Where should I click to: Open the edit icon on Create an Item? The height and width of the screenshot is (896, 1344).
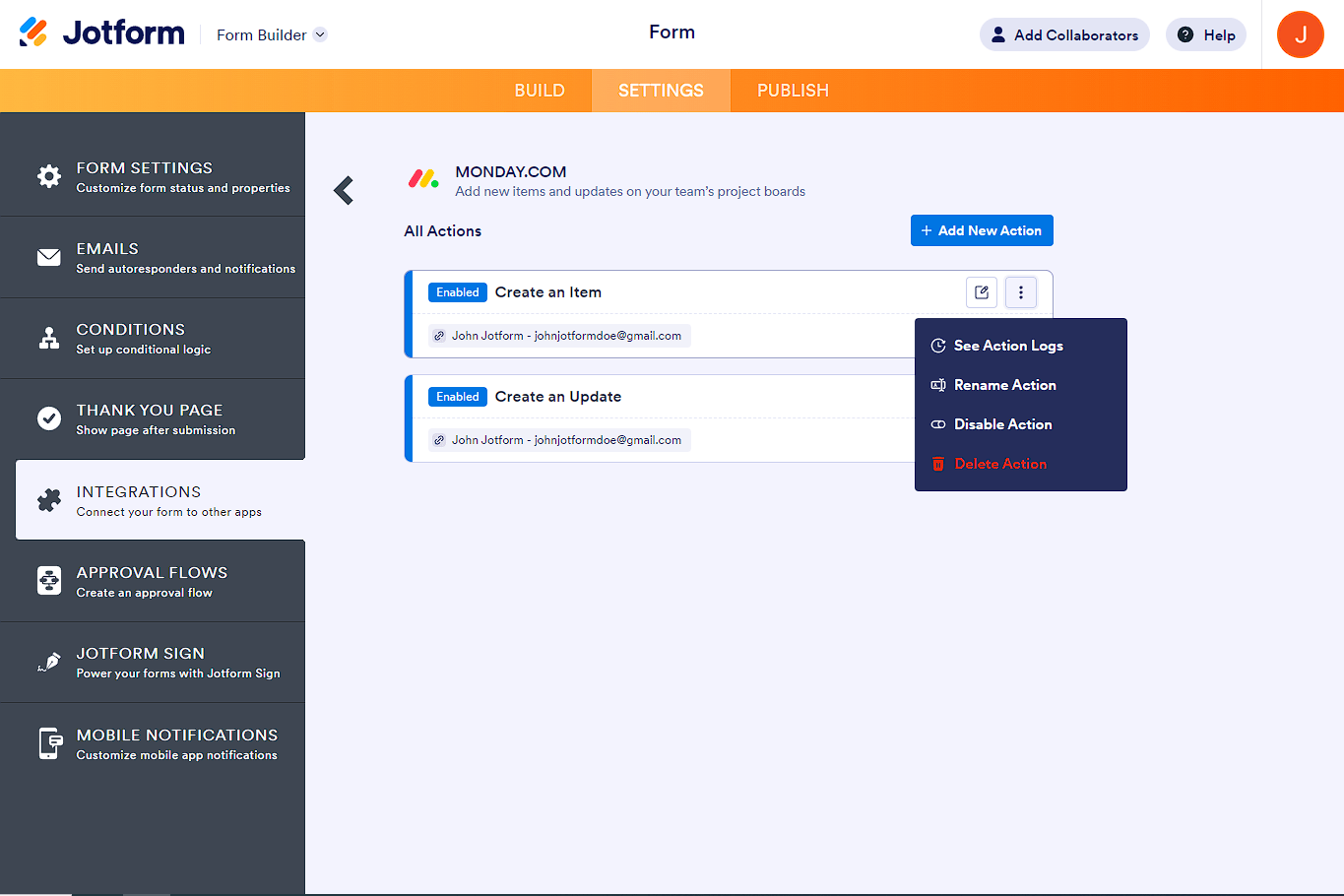982,292
